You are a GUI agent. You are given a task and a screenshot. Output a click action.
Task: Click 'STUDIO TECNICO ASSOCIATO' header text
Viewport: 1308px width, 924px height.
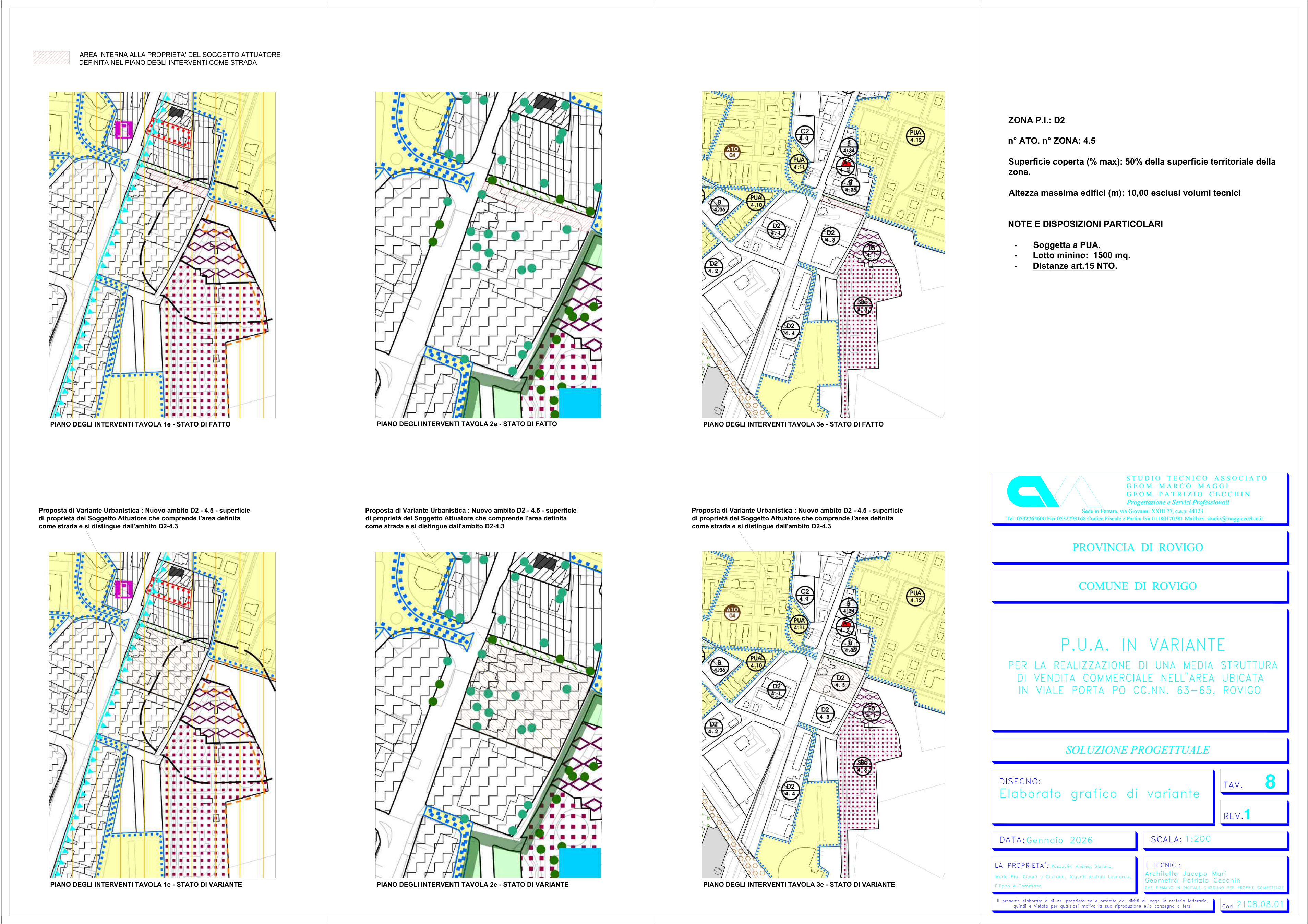[1196, 478]
